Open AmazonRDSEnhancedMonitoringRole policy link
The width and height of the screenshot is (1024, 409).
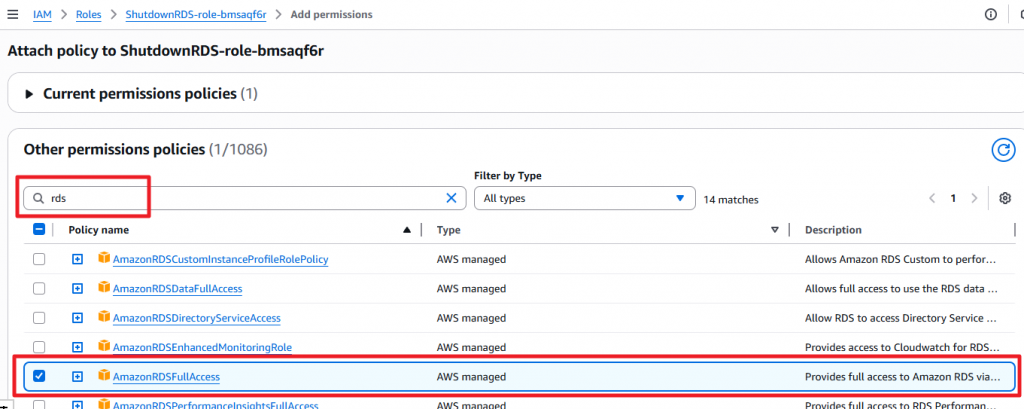[x=202, y=348]
